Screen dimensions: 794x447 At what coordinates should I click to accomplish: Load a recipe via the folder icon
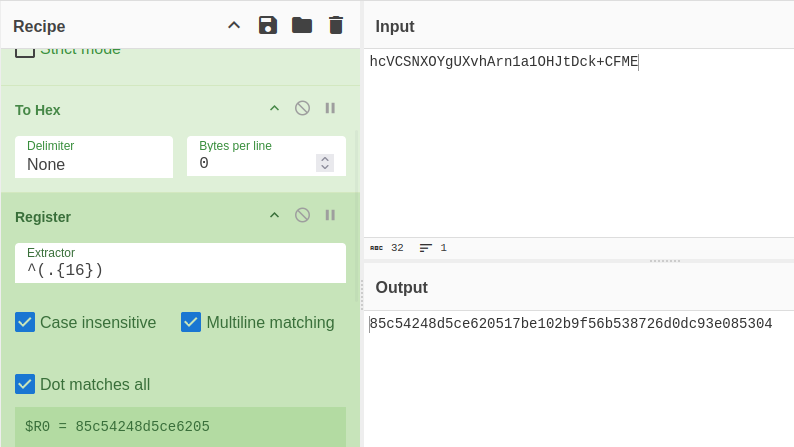(302, 25)
